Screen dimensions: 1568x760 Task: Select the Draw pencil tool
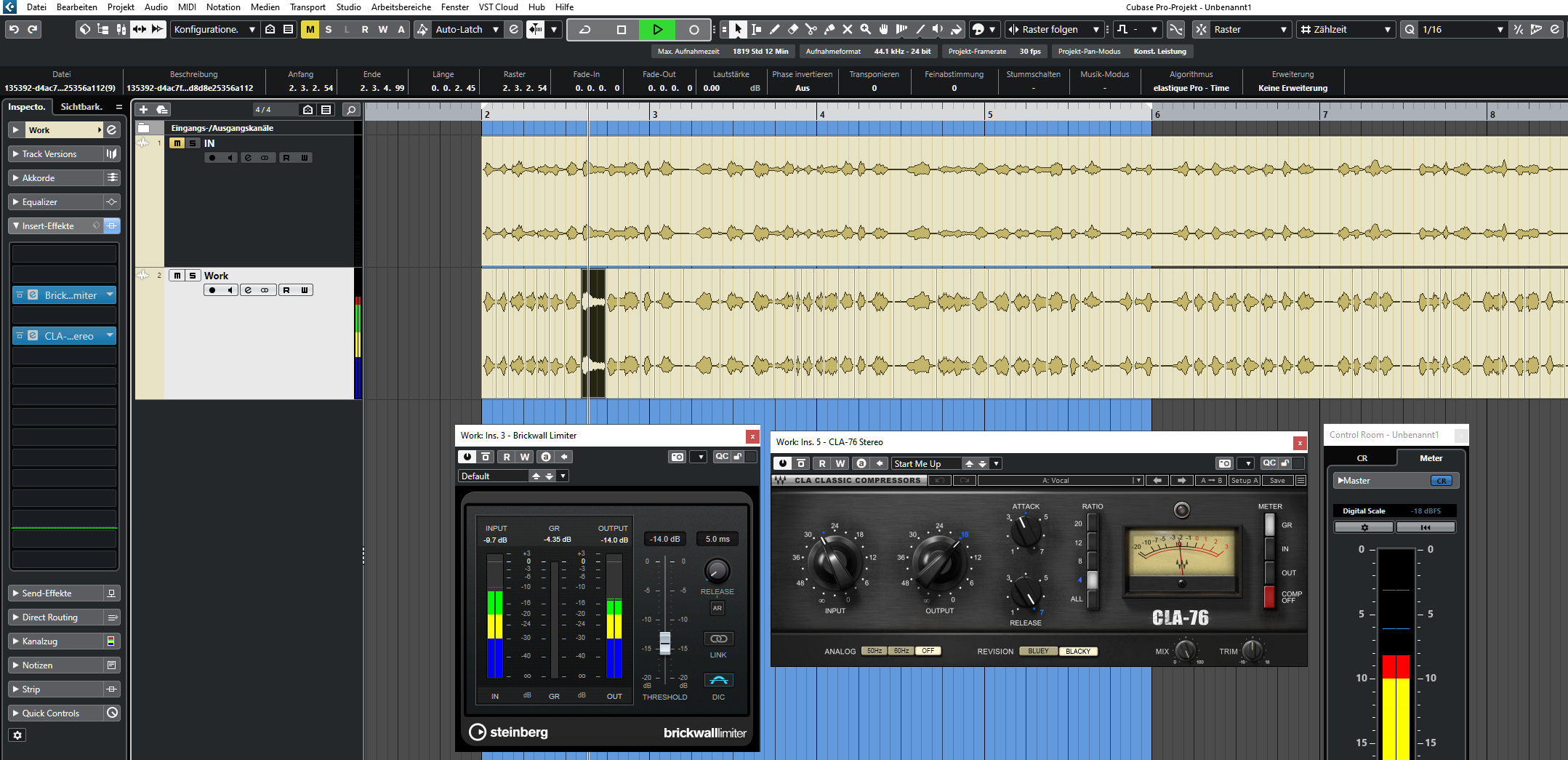pyautogui.click(x=774, y=30)
